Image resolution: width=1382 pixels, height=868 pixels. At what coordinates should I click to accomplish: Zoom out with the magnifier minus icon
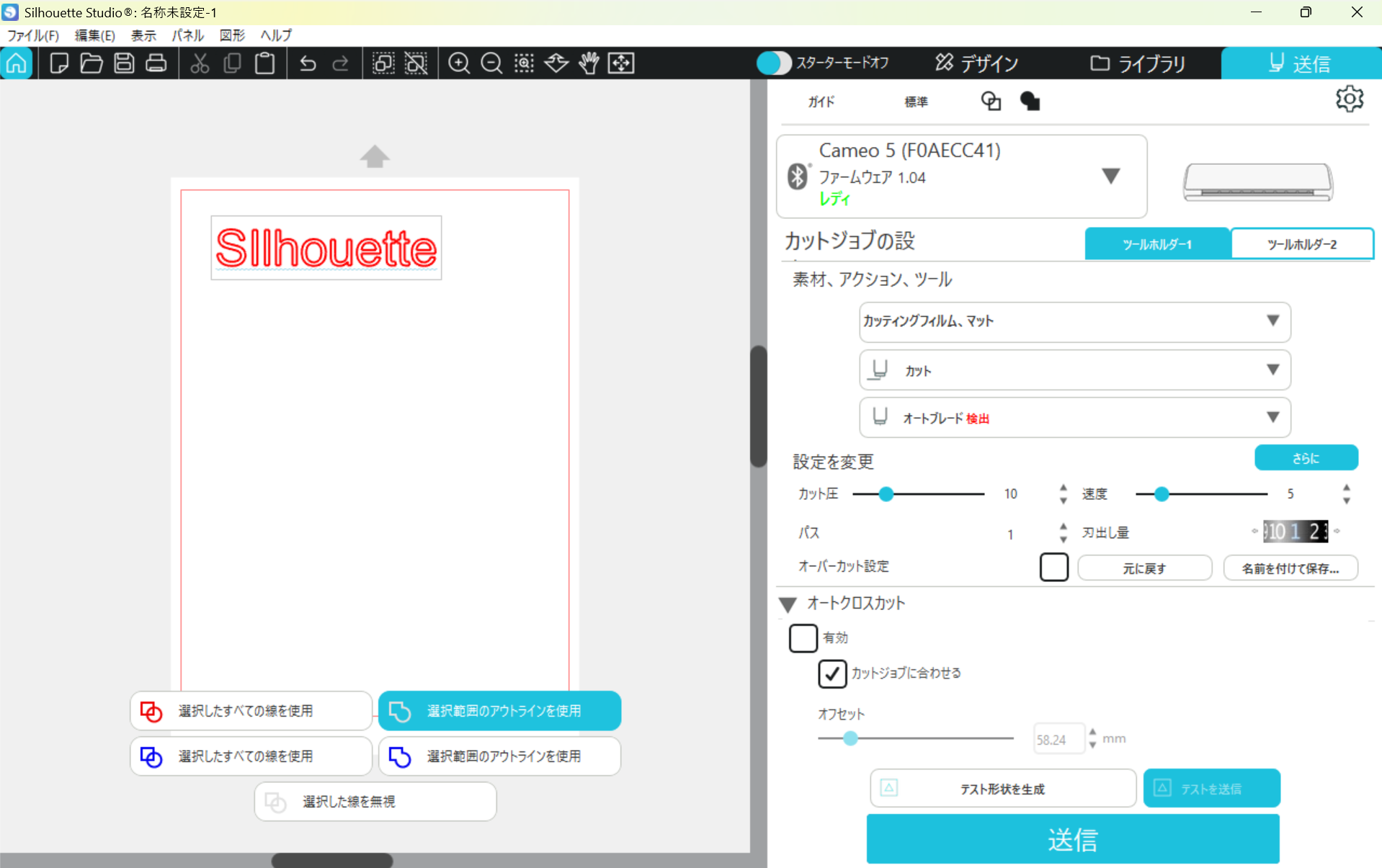[x=491, y=63]
